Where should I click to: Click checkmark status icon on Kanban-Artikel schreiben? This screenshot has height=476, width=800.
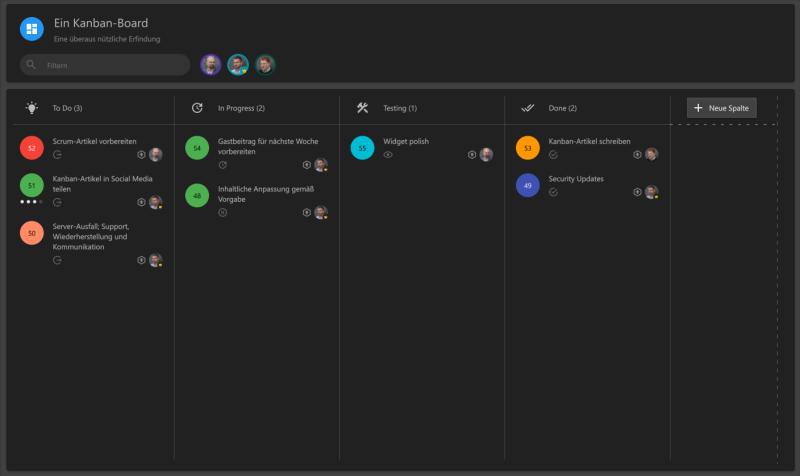pyautogui.click(x=554, y=155)
